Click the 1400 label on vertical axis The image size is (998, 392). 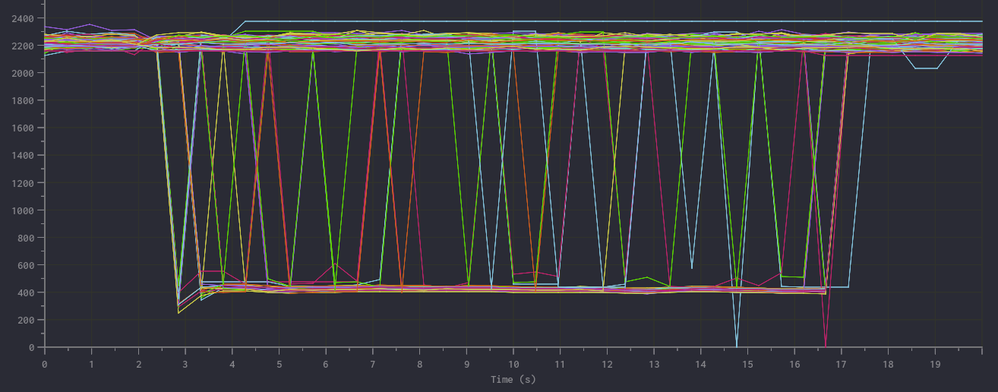(x=22, y=155)
